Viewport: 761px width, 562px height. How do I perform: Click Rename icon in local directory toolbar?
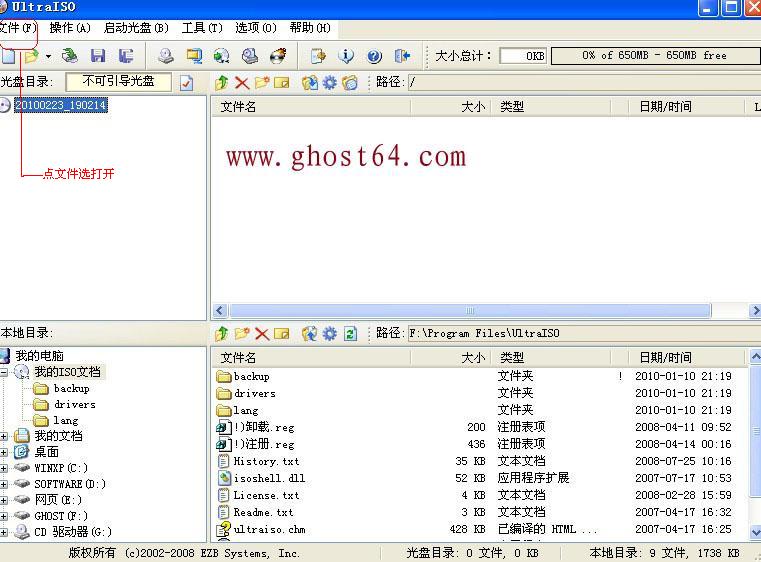pyautogui.click(x=281, y=333)
